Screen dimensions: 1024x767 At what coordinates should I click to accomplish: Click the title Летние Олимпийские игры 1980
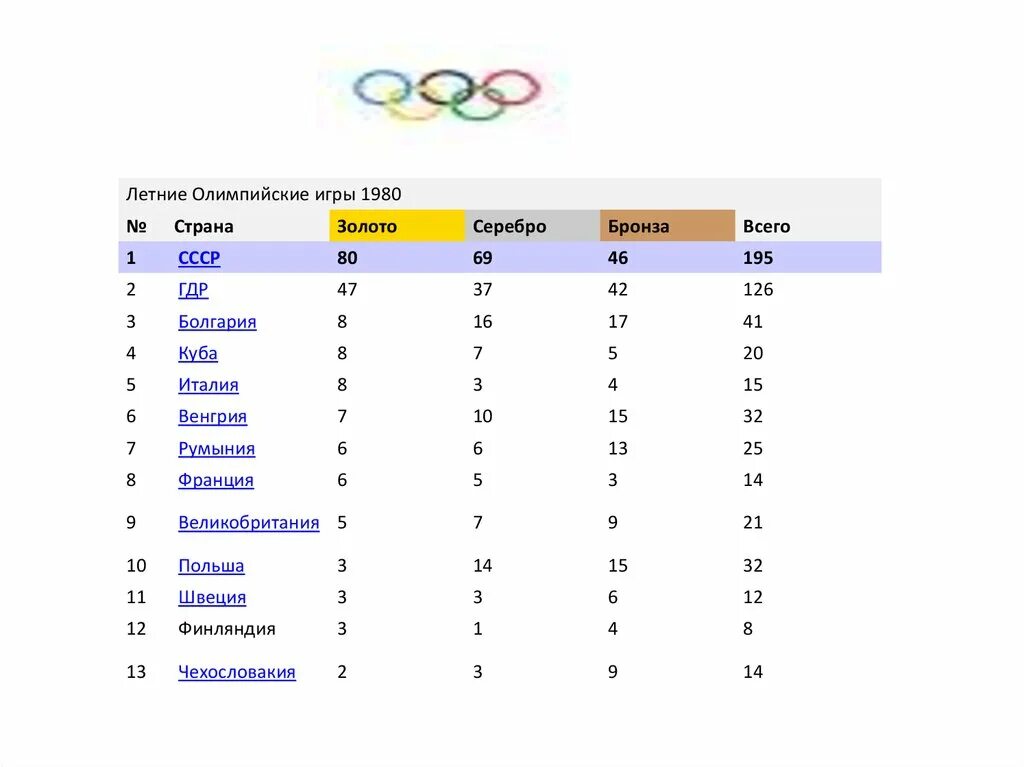(263, 195)
